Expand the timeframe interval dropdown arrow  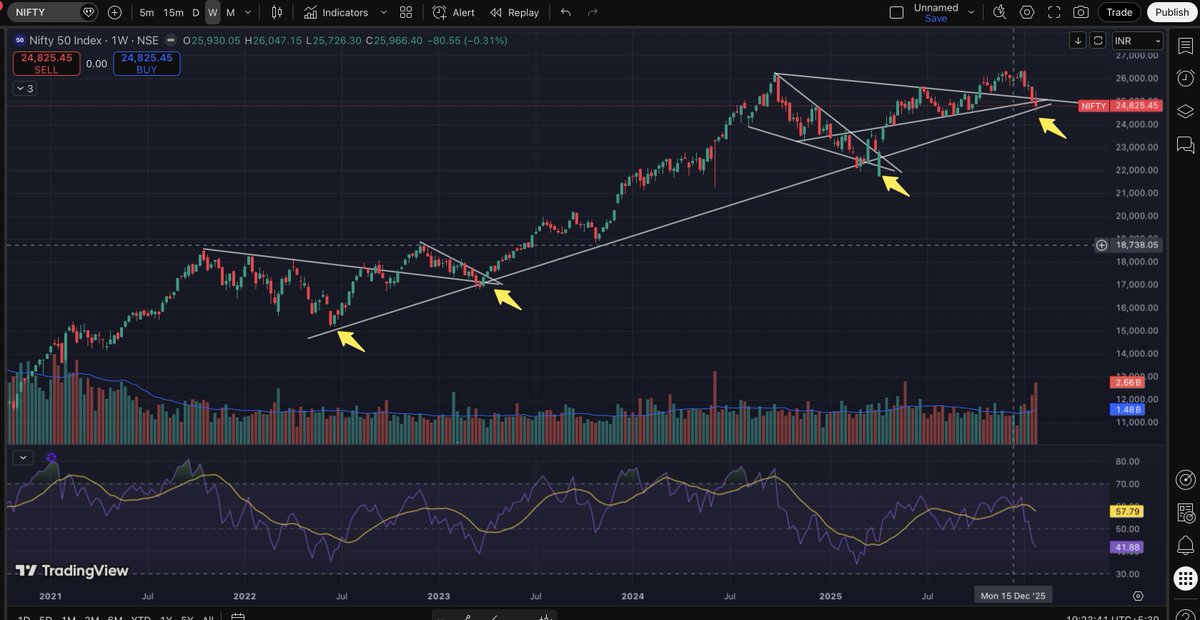[250, 12]
